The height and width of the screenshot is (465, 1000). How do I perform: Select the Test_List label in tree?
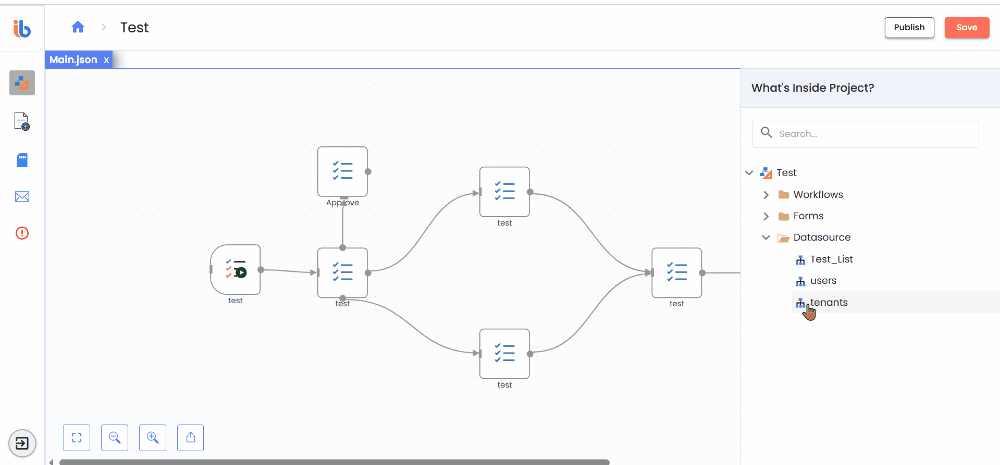pyautogui.click(x=832, y=260)
